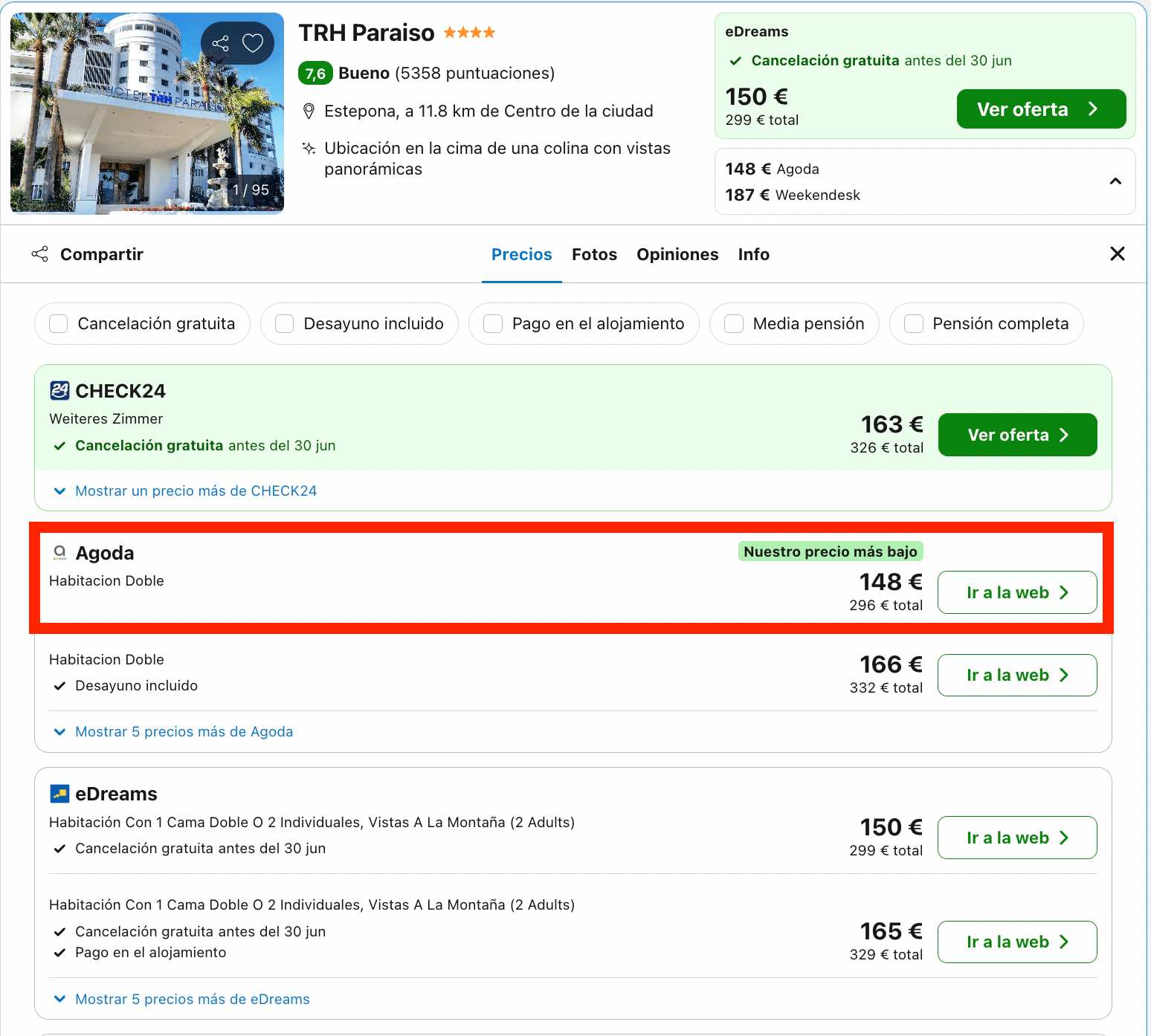Open the Fotos tab
1151x1036 pixels.
(x=594, y=254)
